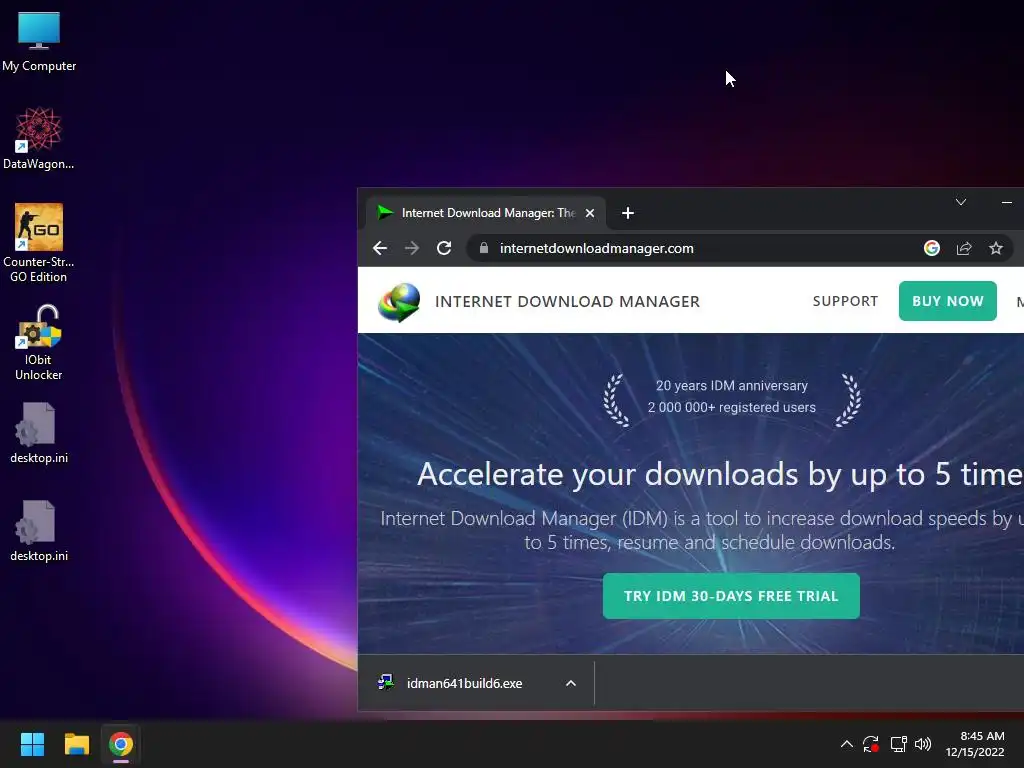Select the lower desktop.ini file icon
The height and width of the screenshot is (768, 1024).
click(39, 530)
